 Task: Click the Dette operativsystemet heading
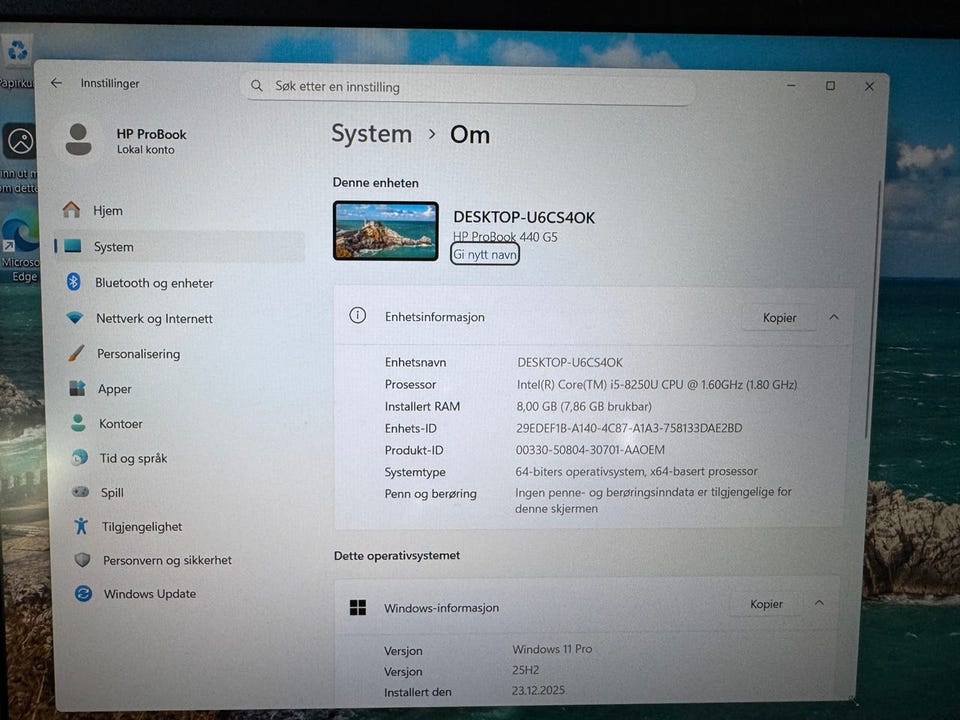pos(397,555)
